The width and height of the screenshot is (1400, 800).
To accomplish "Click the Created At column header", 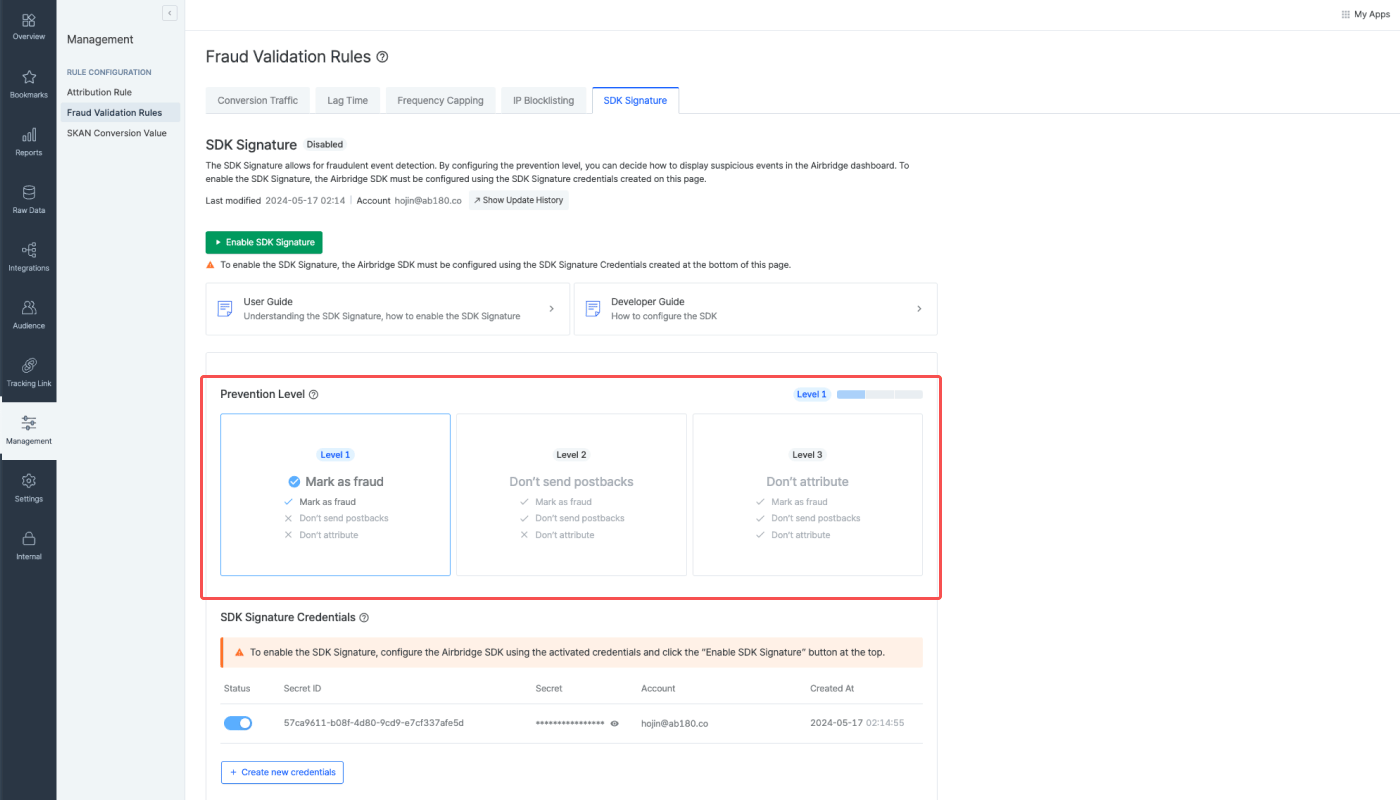I will coord(832,688).
